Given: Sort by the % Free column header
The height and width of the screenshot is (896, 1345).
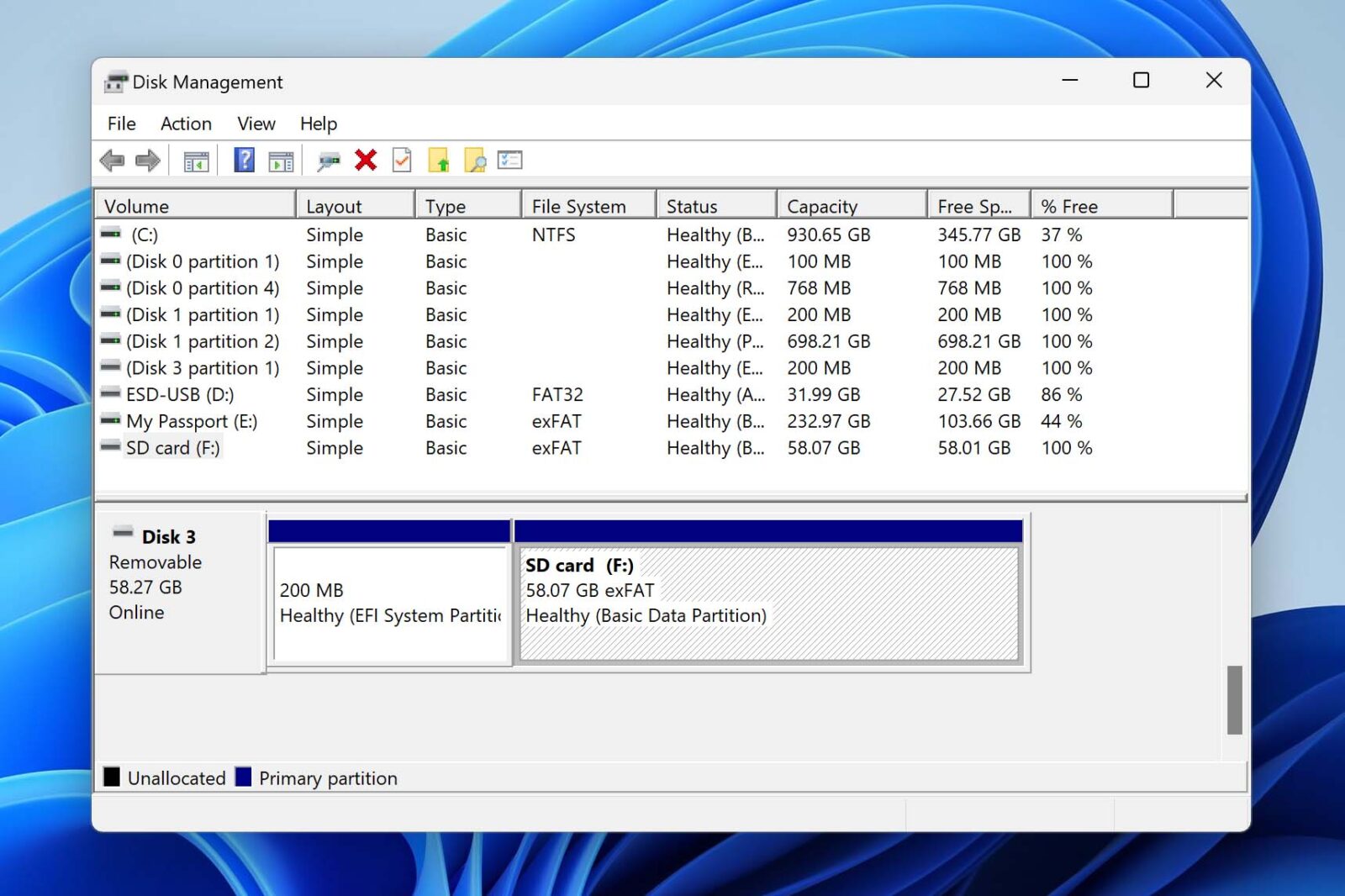Looking at the screenshot, I should [x=1102, y=206].
